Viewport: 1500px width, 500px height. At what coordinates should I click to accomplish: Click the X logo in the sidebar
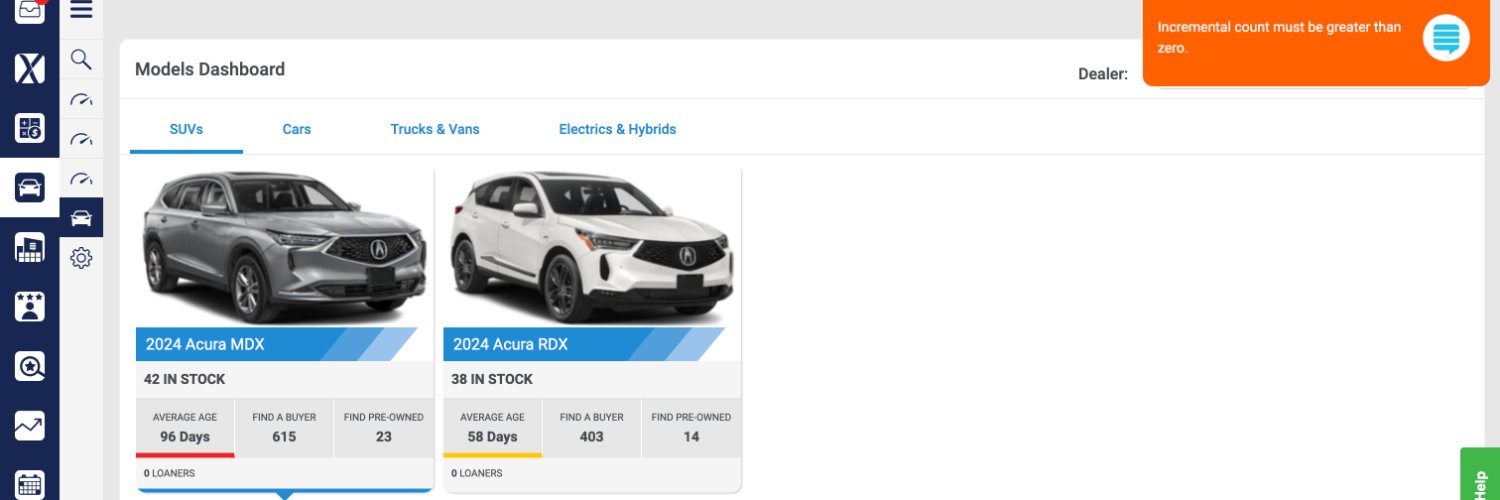pyautogui.click(x=30, y=69)
